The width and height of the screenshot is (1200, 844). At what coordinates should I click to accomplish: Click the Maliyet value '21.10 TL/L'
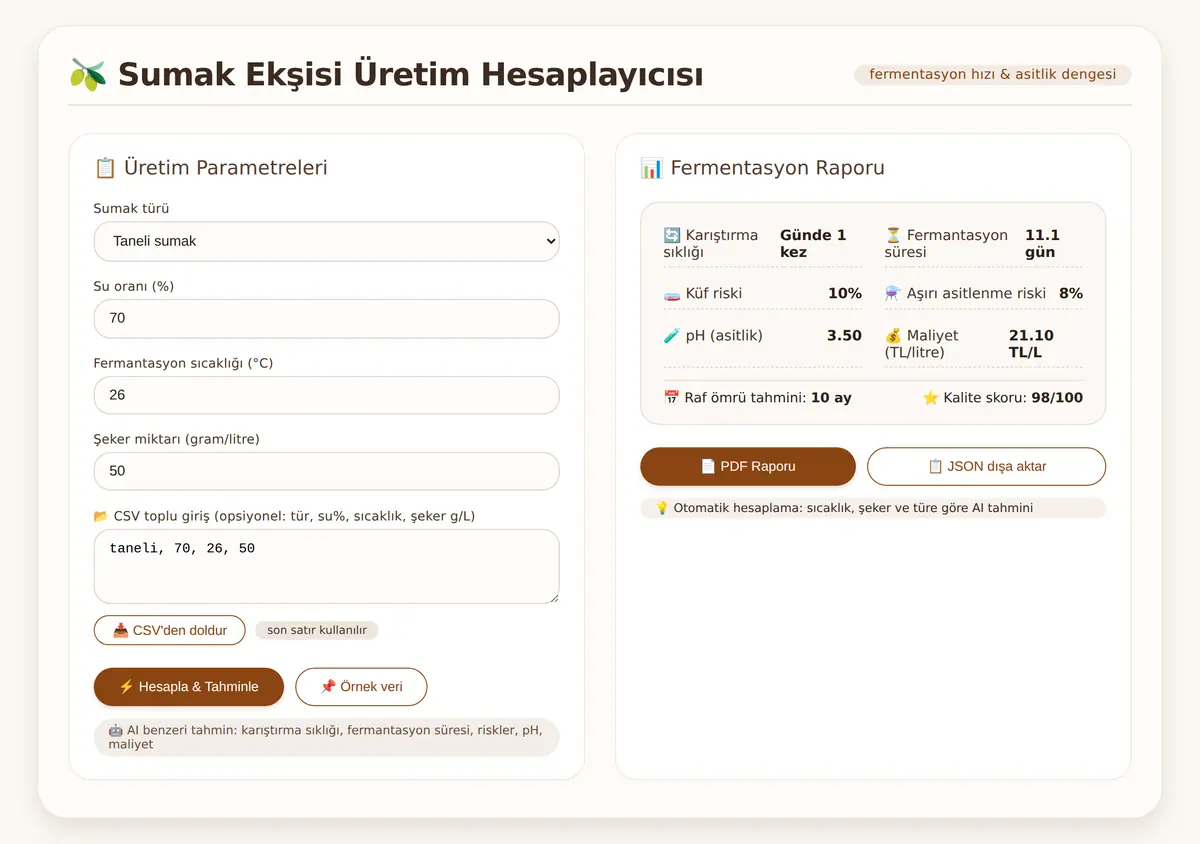[x=1032, y=344]
